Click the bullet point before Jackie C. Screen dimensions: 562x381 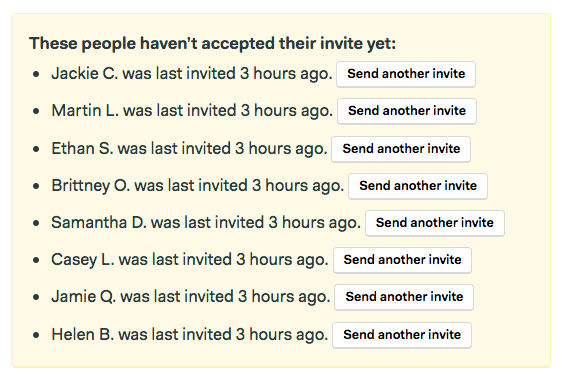(x=36, y=74)
